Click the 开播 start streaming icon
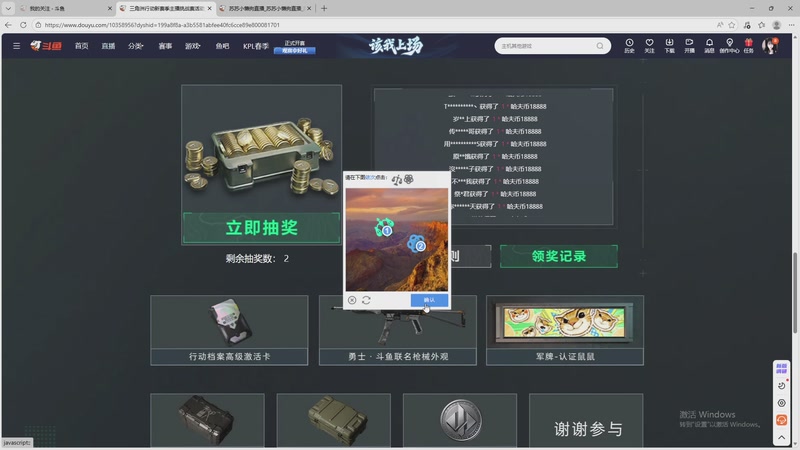This screenshot has height=450, width=800. coord(689,46)
